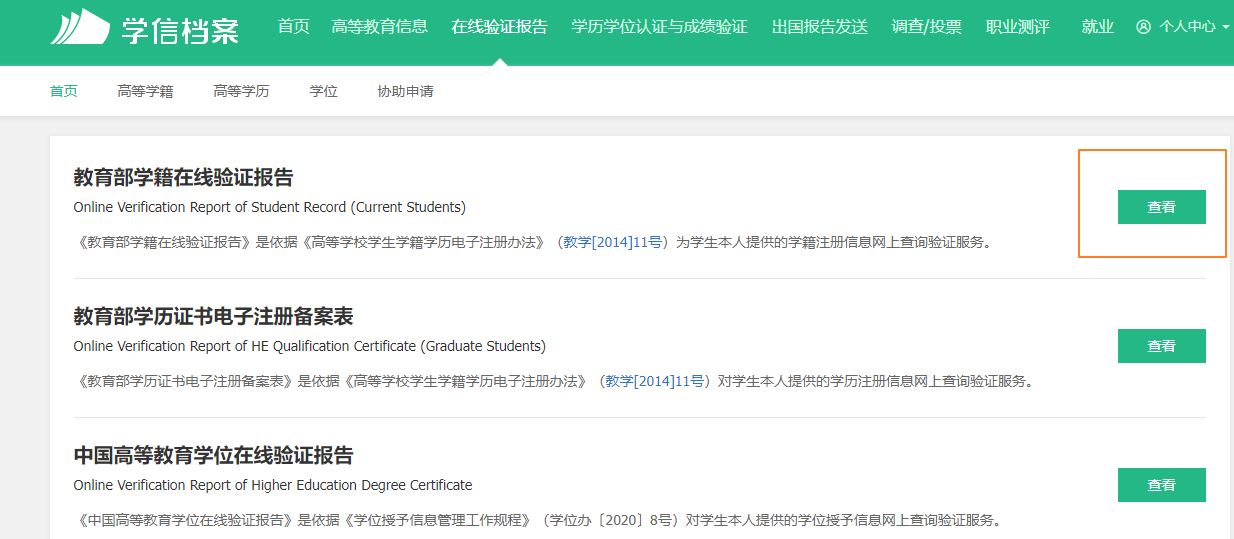1234x539 pixels.
Task: Expand the 个人中心 dropdown arrow
Action: click(1226, 28)
